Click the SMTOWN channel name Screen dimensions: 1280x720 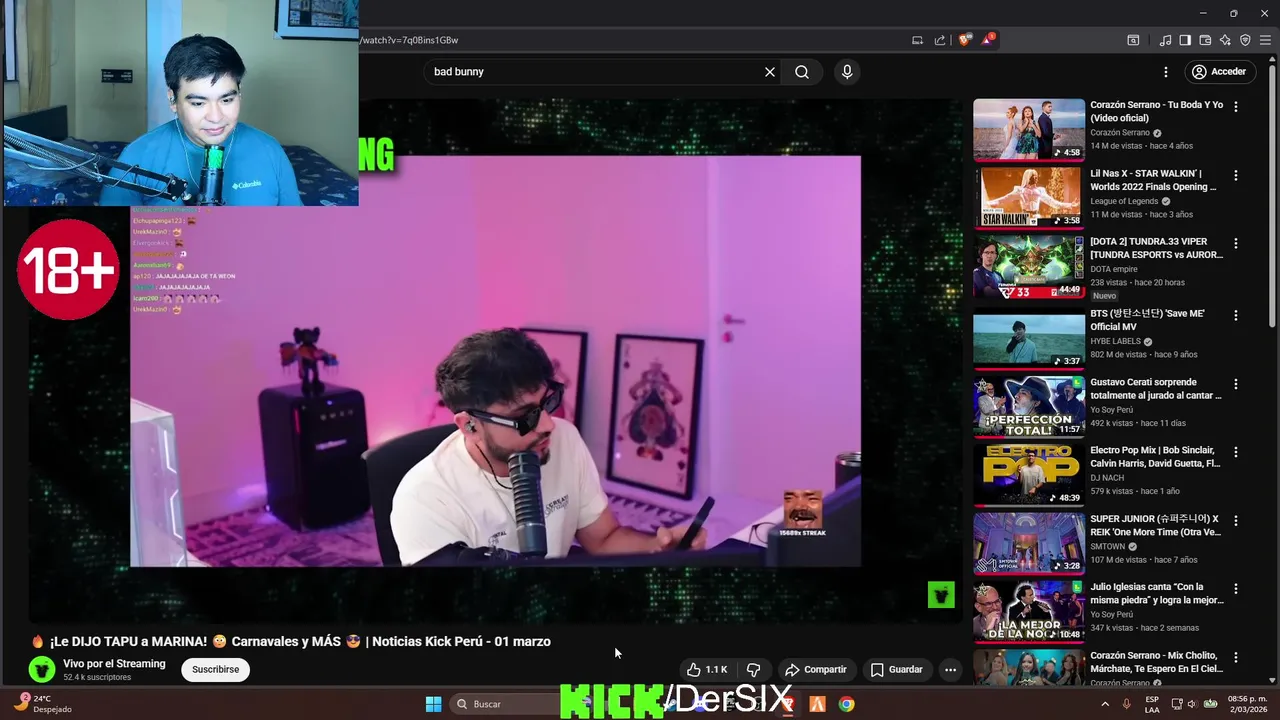(x=1107, y=546)
